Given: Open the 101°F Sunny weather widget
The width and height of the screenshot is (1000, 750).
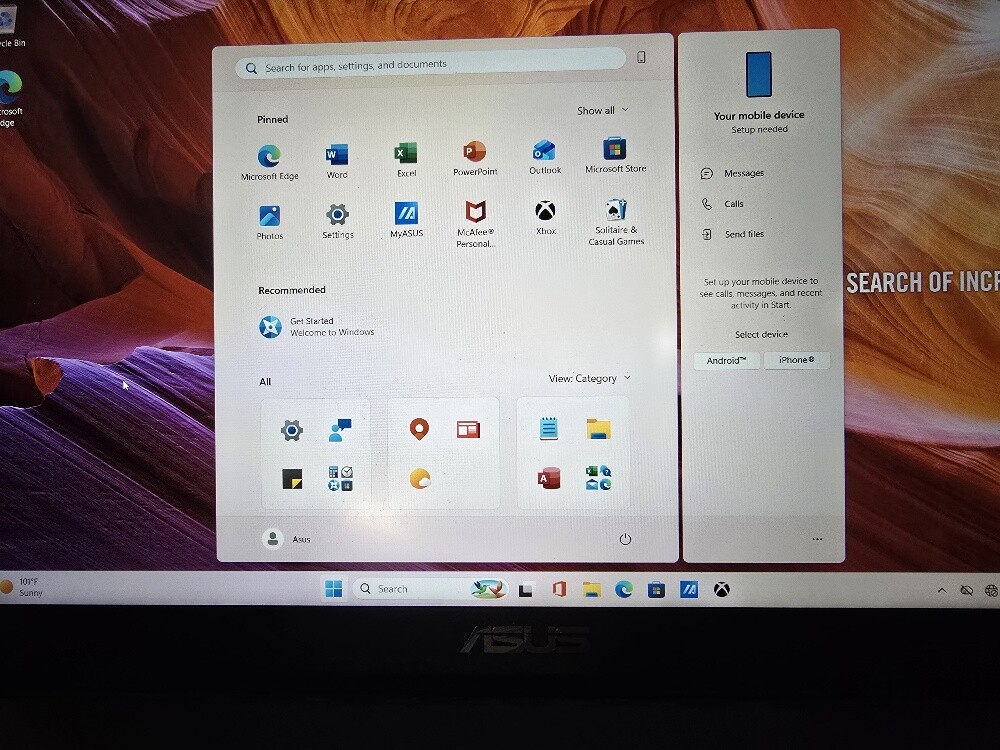Looking at the screenshot, I should click(22, 587).
